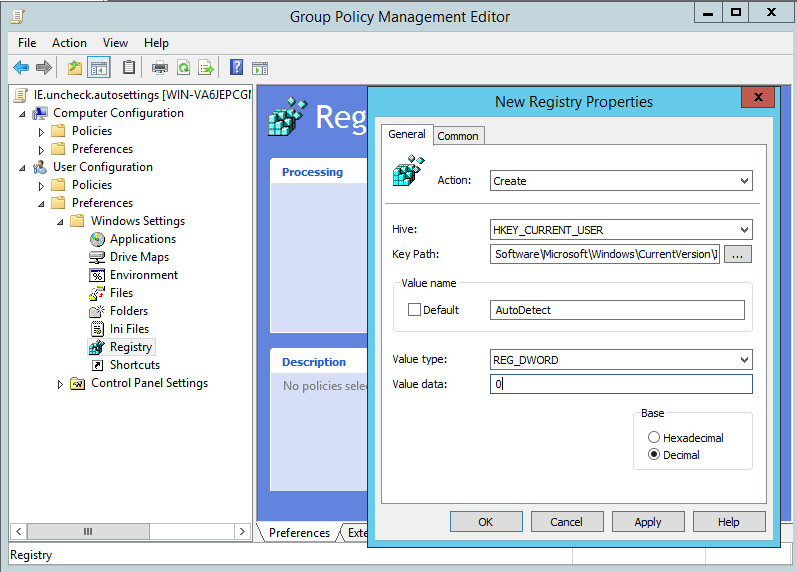Click the Apply button

pyautogui.click(x=648, y=522)
